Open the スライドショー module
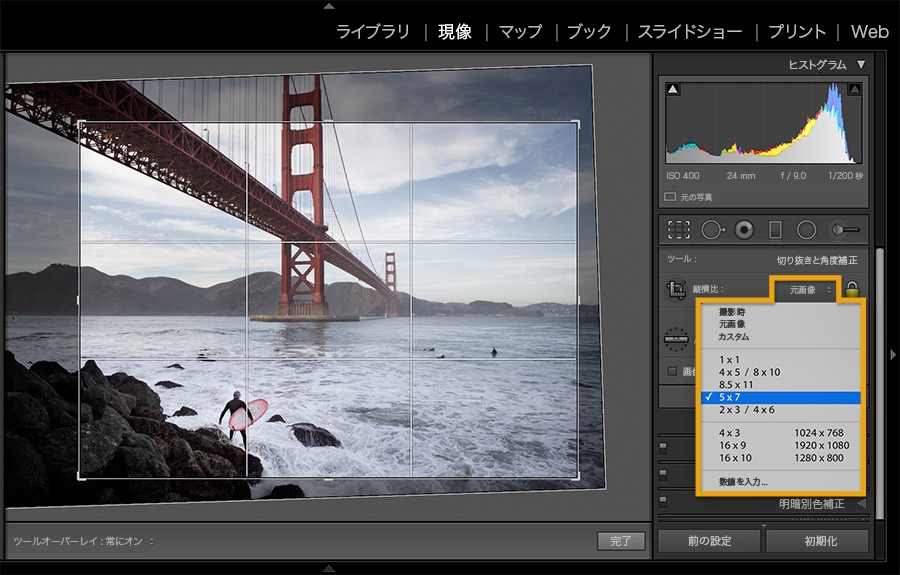Screen dimensions: 900x575 (x=690, y=32)
